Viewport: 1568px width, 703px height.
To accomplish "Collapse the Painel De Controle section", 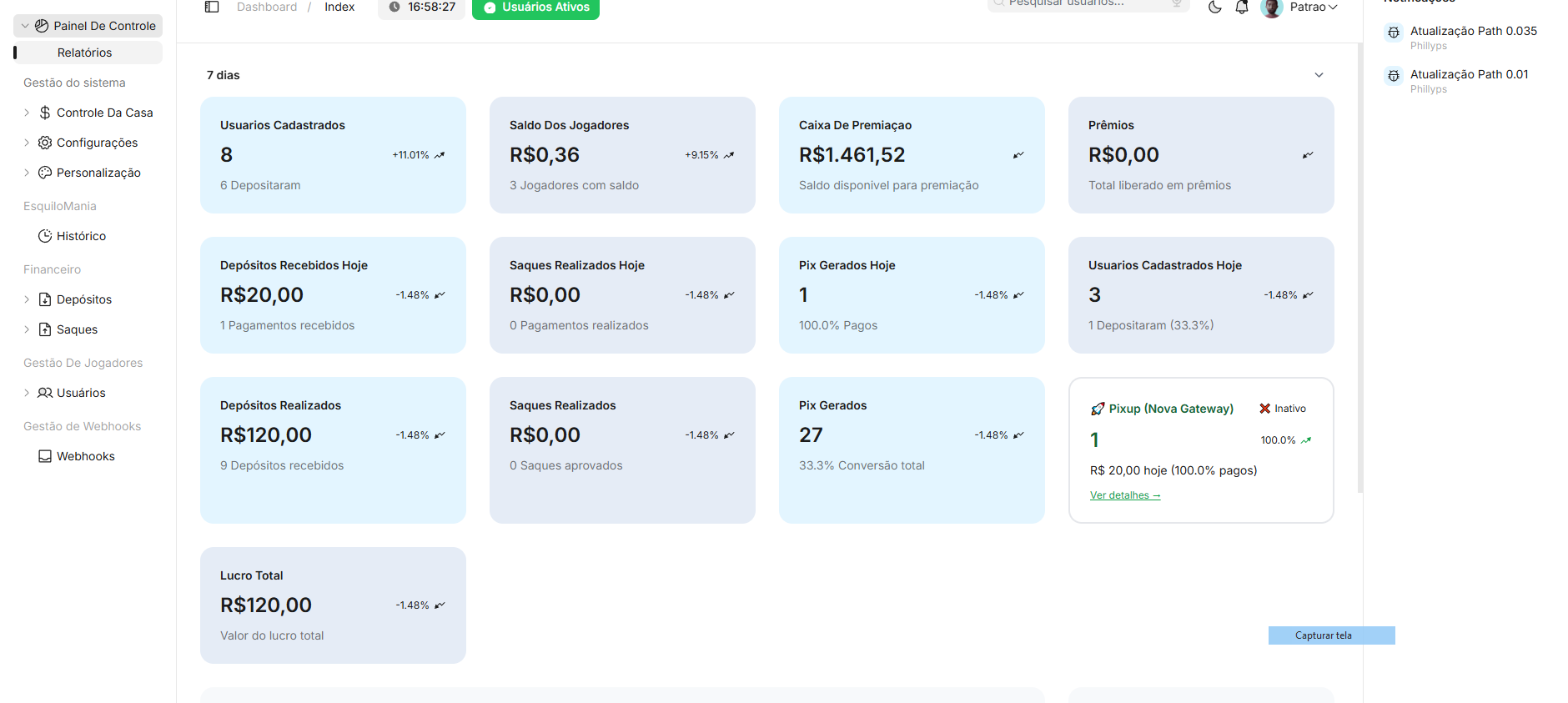I will pyautogui.click(x=25, y=26).
